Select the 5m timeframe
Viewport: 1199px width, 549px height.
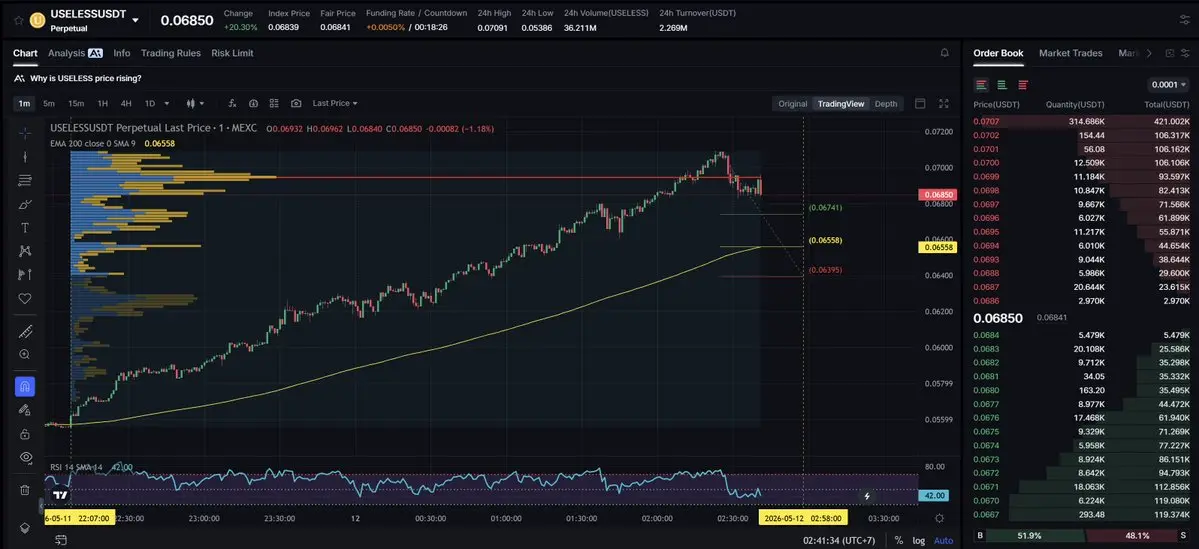(49, 103)
